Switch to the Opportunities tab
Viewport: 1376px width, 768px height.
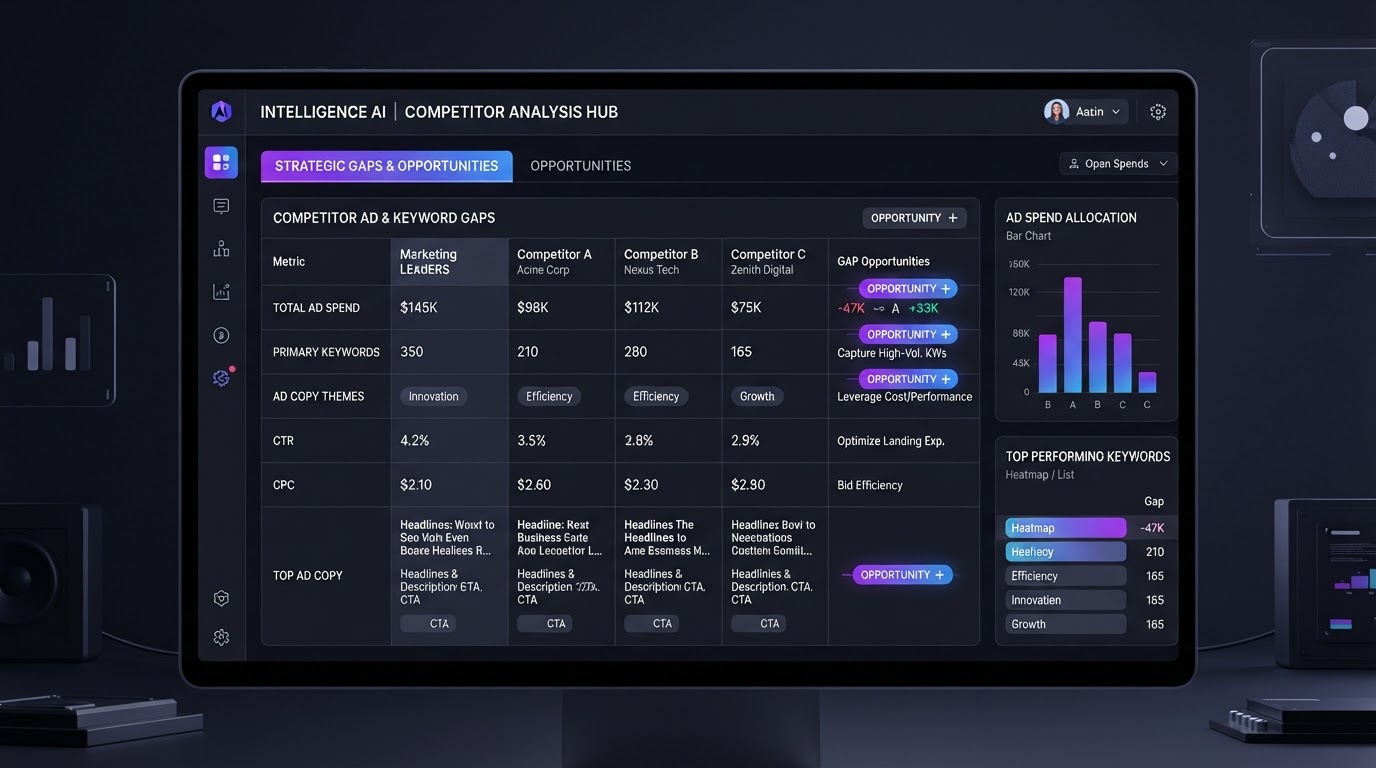(x=581, y=166)
